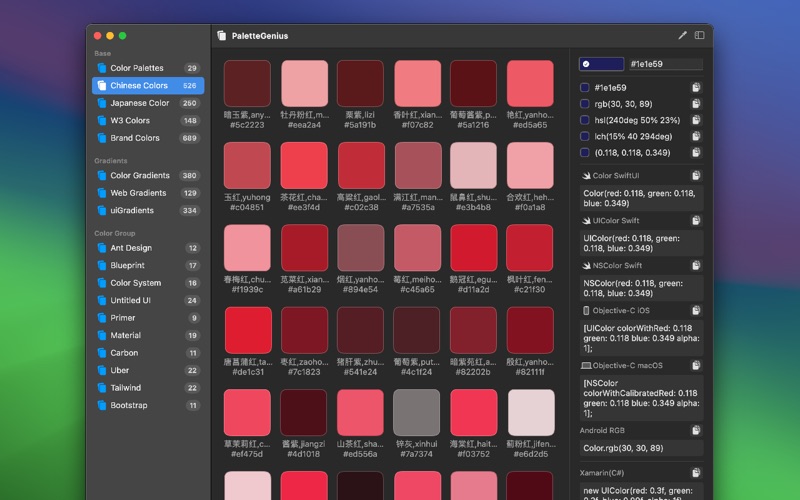Select the #ed5a65 color swatch
This screenshot has height=500, width=800.
(x=530, y=84)
